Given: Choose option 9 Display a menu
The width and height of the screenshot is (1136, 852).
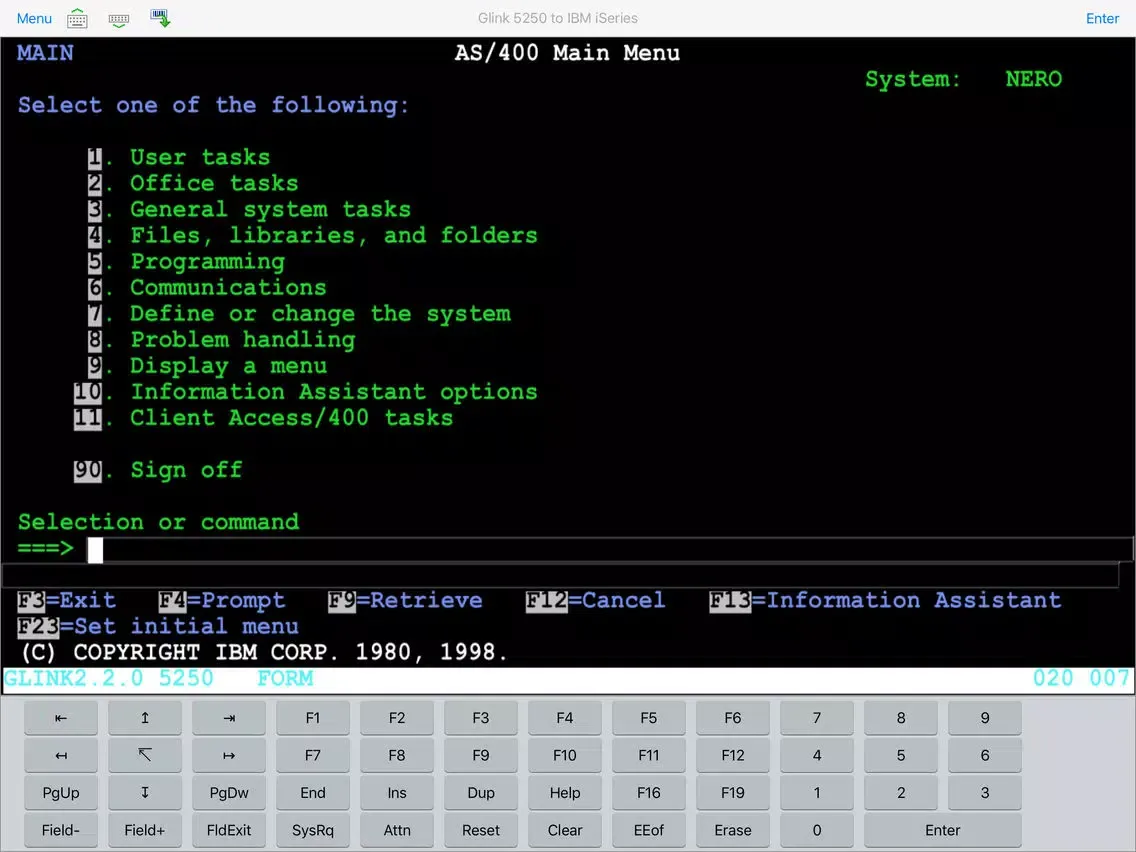Looking at the screenshot, I should (207, 366).
